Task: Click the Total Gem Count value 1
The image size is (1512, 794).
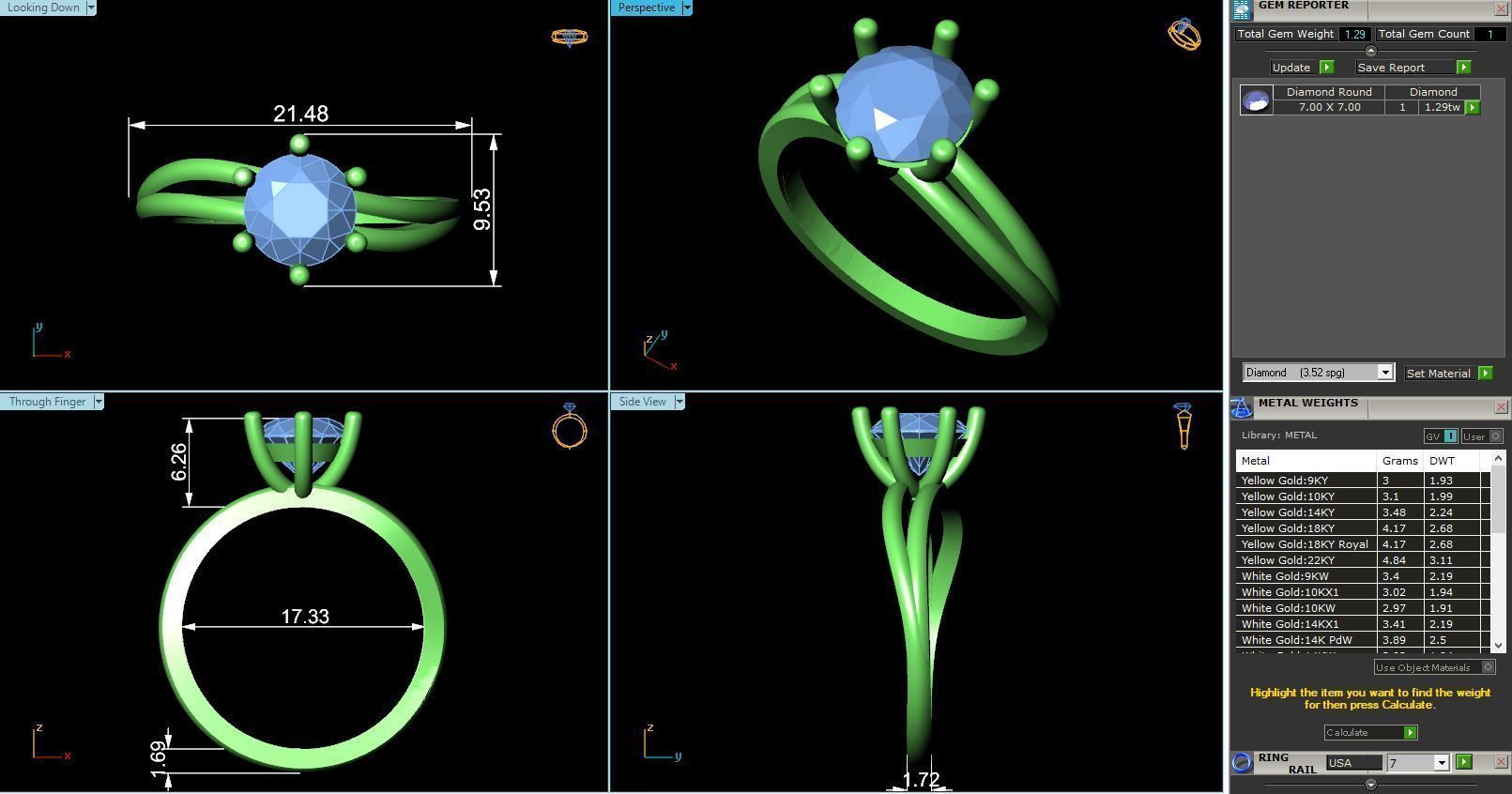Action: coord(1489,34)
